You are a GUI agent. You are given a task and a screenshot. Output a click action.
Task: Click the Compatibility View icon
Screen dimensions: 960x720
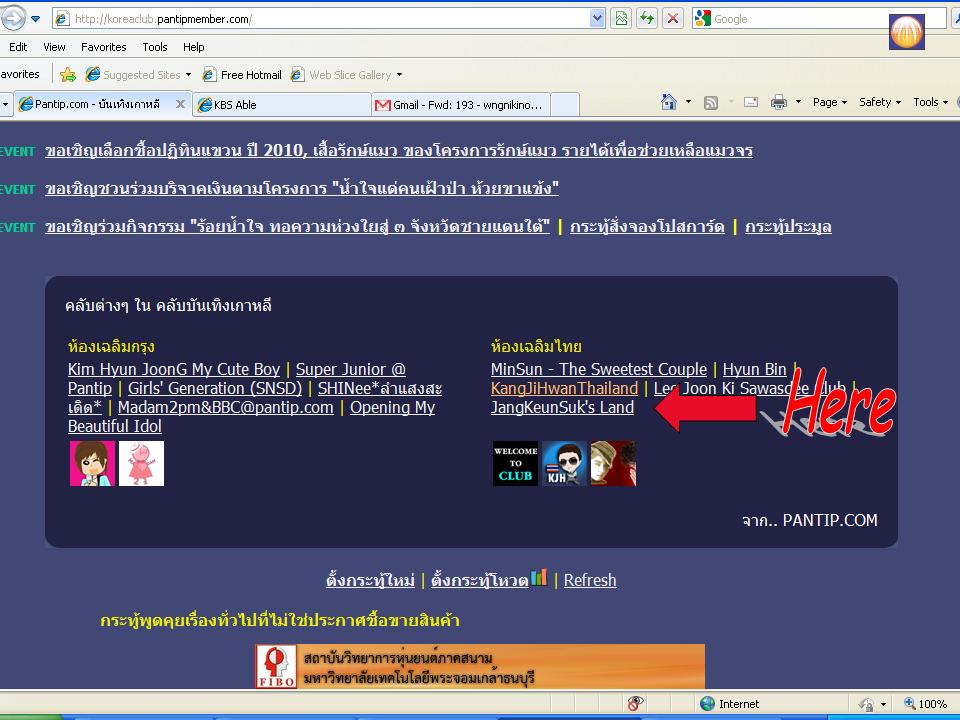coord(621,18)
